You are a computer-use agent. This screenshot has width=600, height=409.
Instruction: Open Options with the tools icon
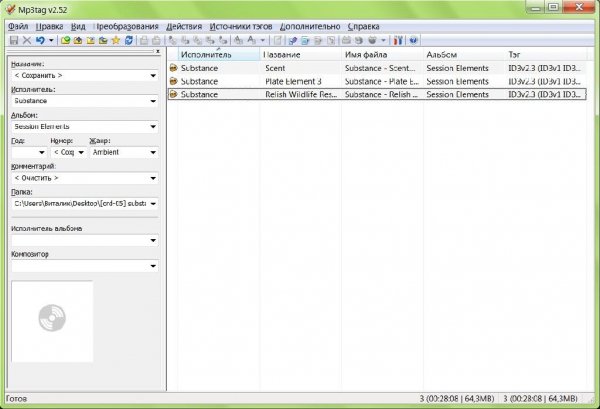[x=398, y=40]
